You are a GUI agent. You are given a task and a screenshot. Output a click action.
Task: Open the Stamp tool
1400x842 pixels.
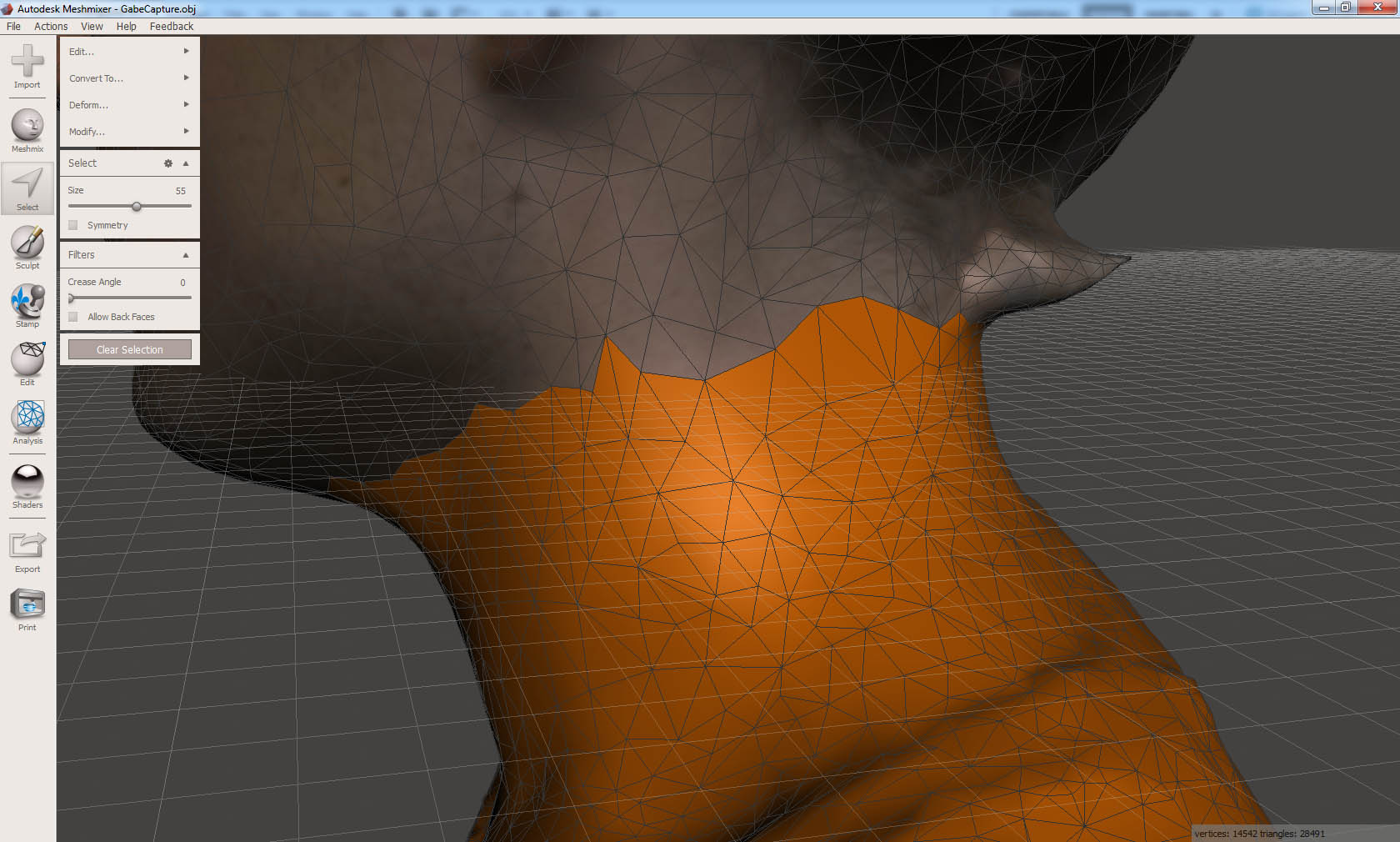point(27,305)
